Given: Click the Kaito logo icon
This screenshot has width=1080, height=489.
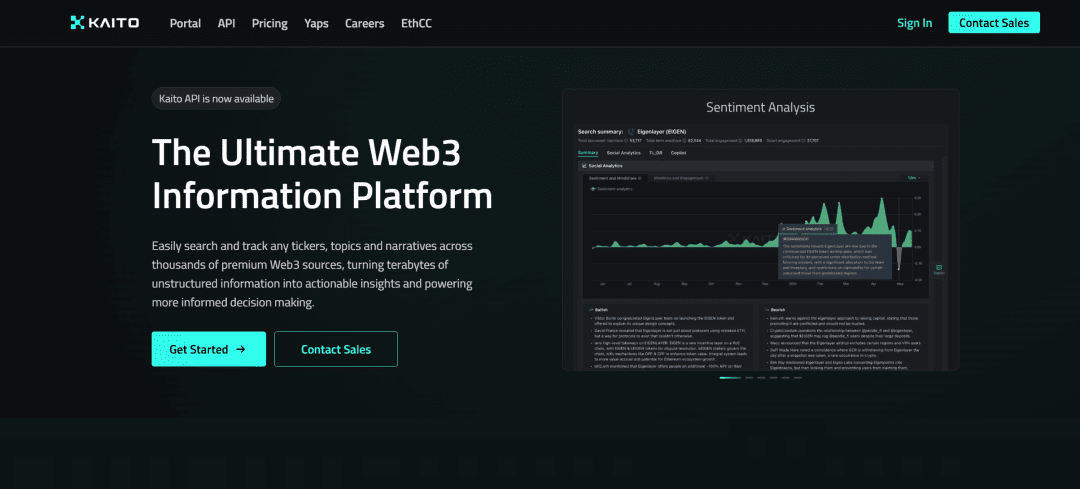Looking at the screenshot, I should click(x=78, y=23).
